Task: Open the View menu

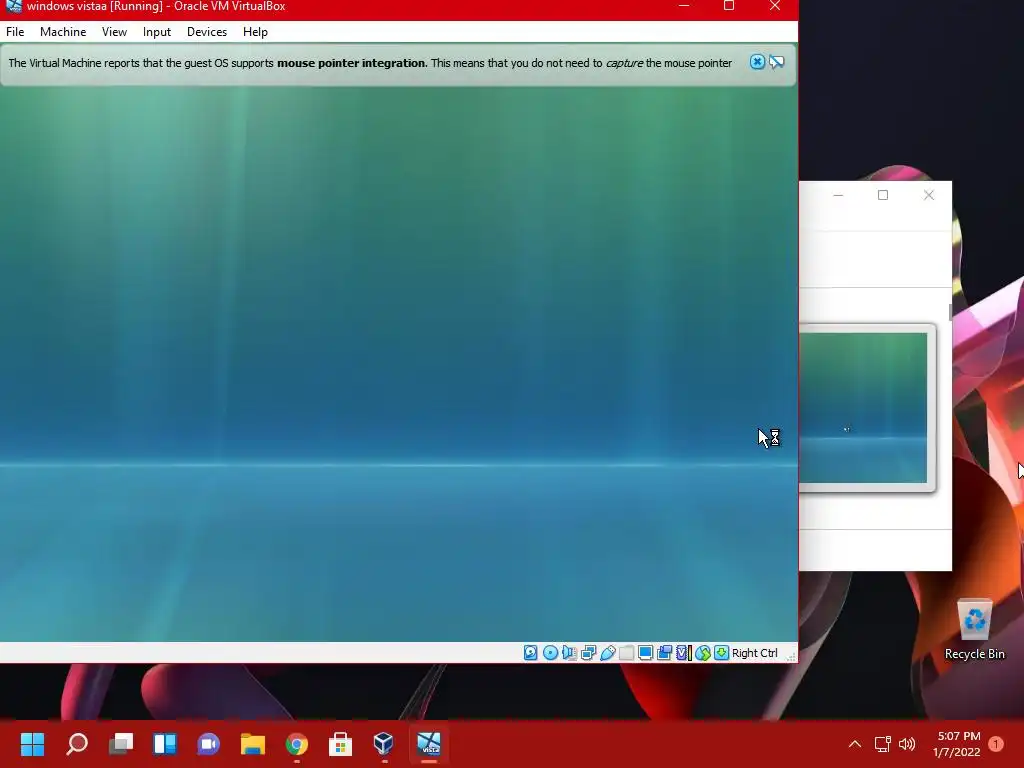Action: click(114, 32)
